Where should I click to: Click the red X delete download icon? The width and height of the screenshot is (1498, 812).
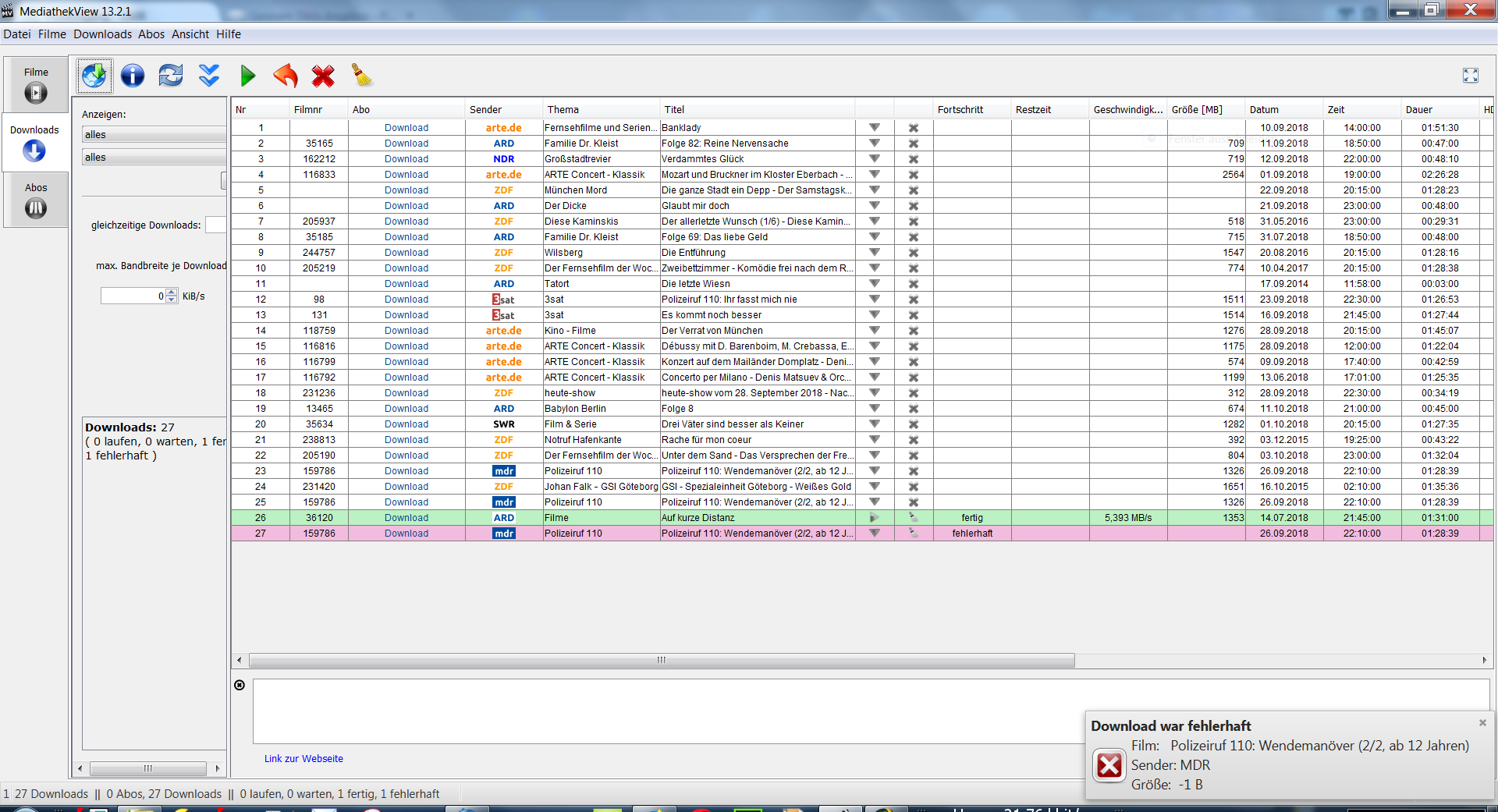tap(323, 76)
